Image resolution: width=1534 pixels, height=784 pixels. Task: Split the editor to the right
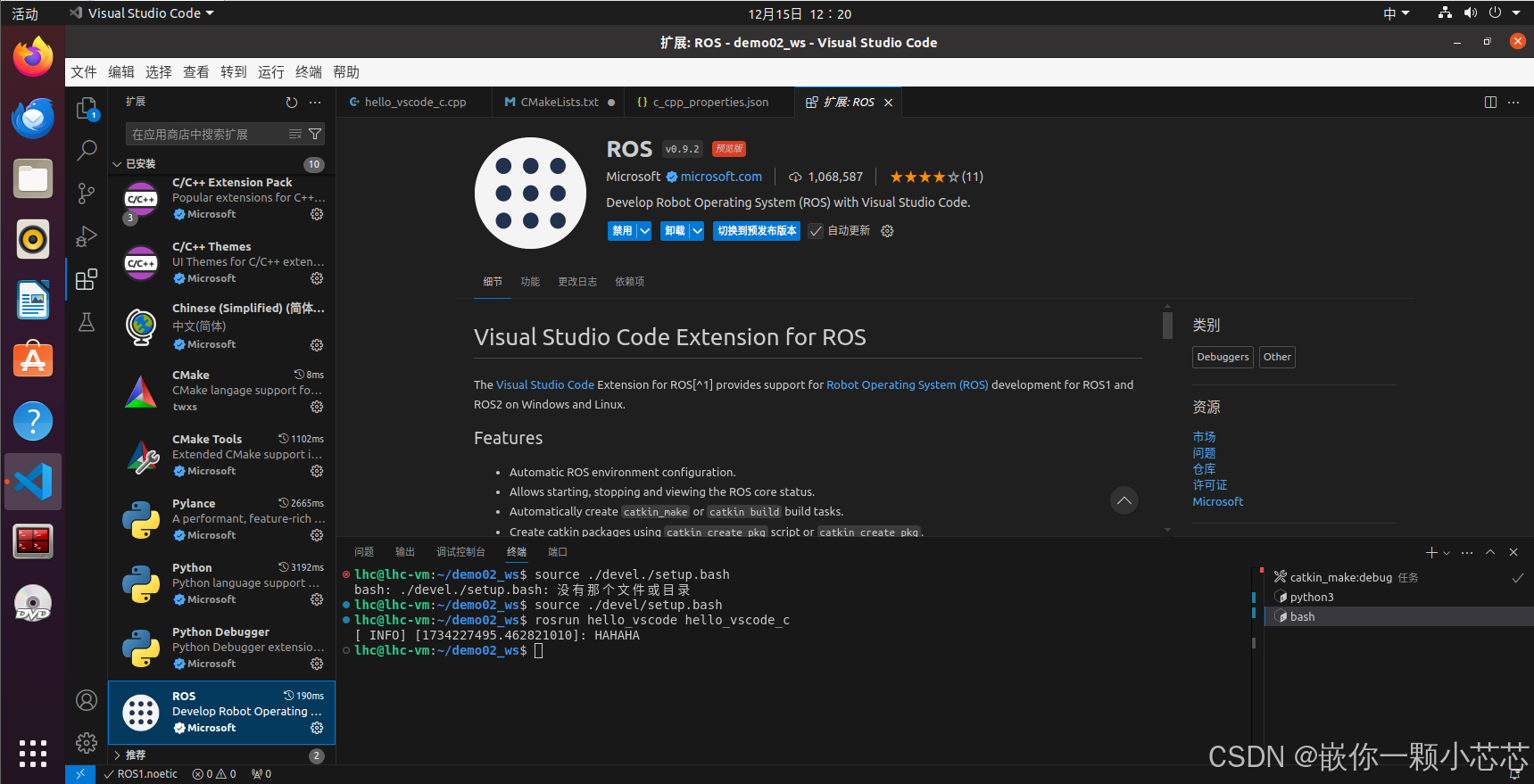click(x=1490, y=103)
